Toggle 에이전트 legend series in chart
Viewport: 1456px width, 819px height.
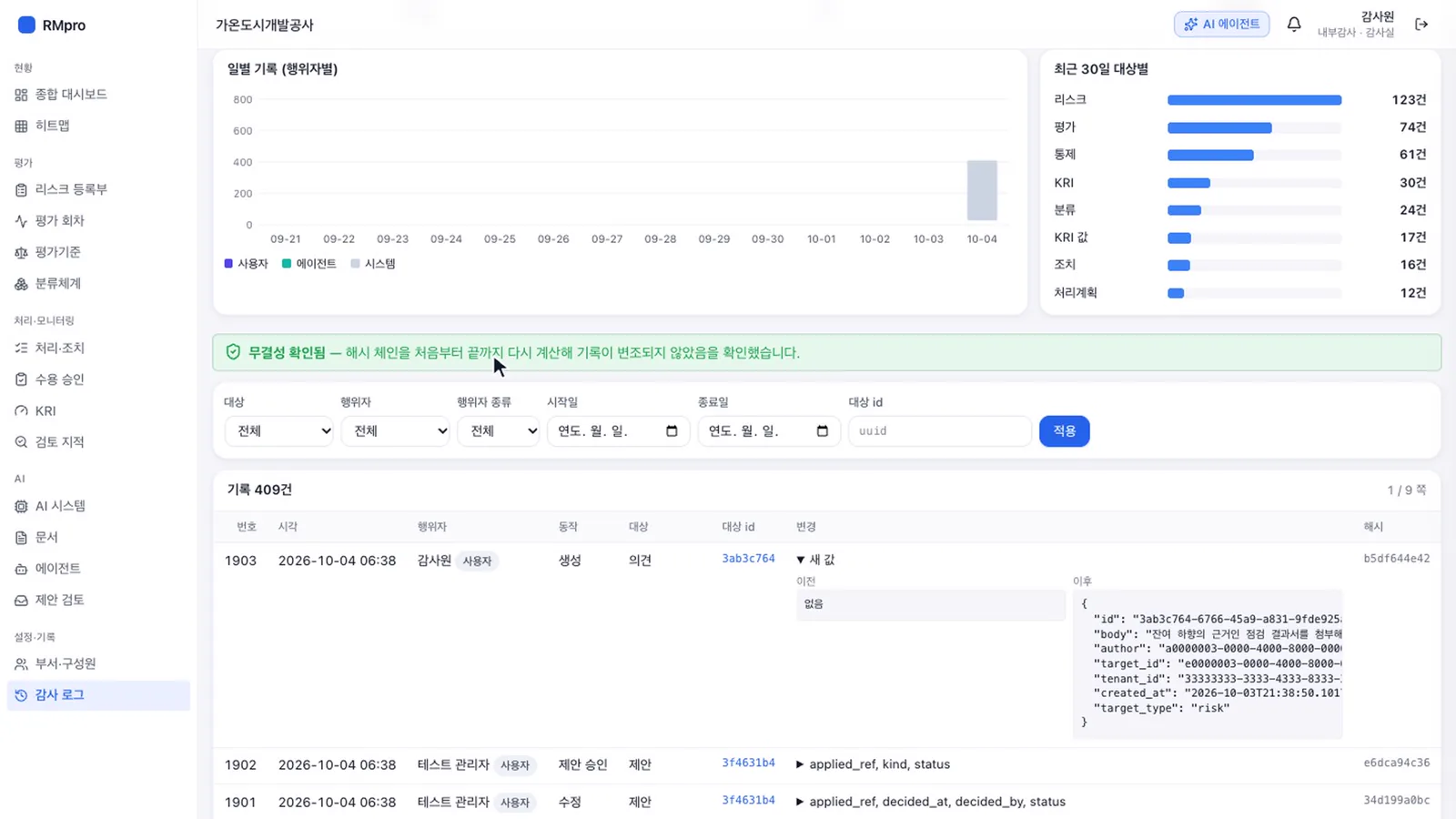(308, 264)
